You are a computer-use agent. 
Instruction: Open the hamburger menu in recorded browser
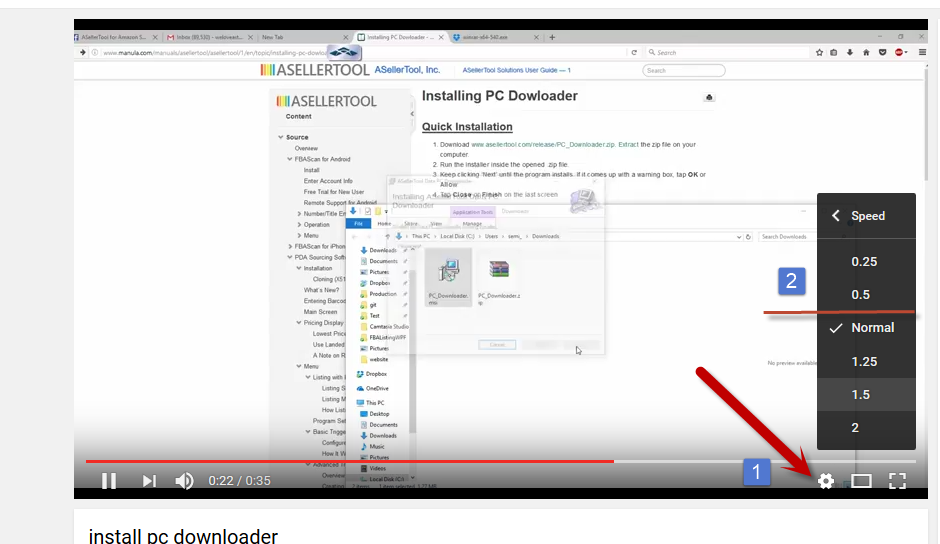[x=922, y=53]
